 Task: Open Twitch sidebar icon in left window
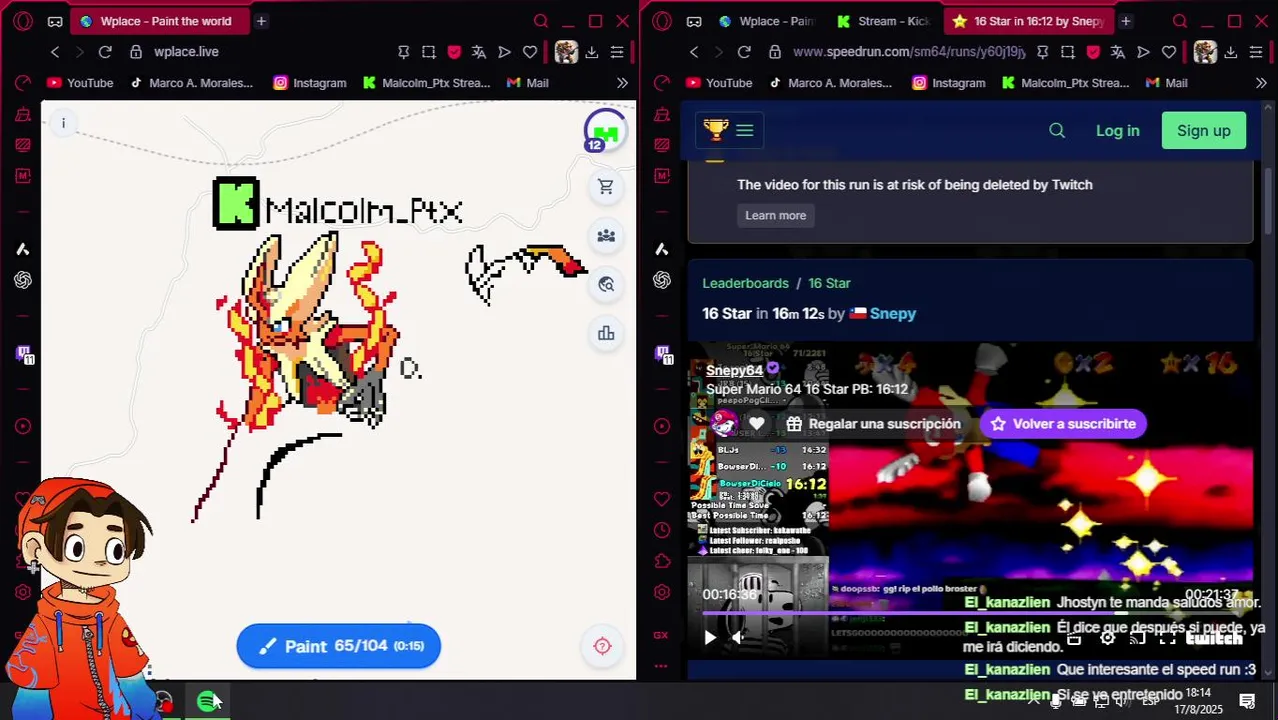pos(23,353)
